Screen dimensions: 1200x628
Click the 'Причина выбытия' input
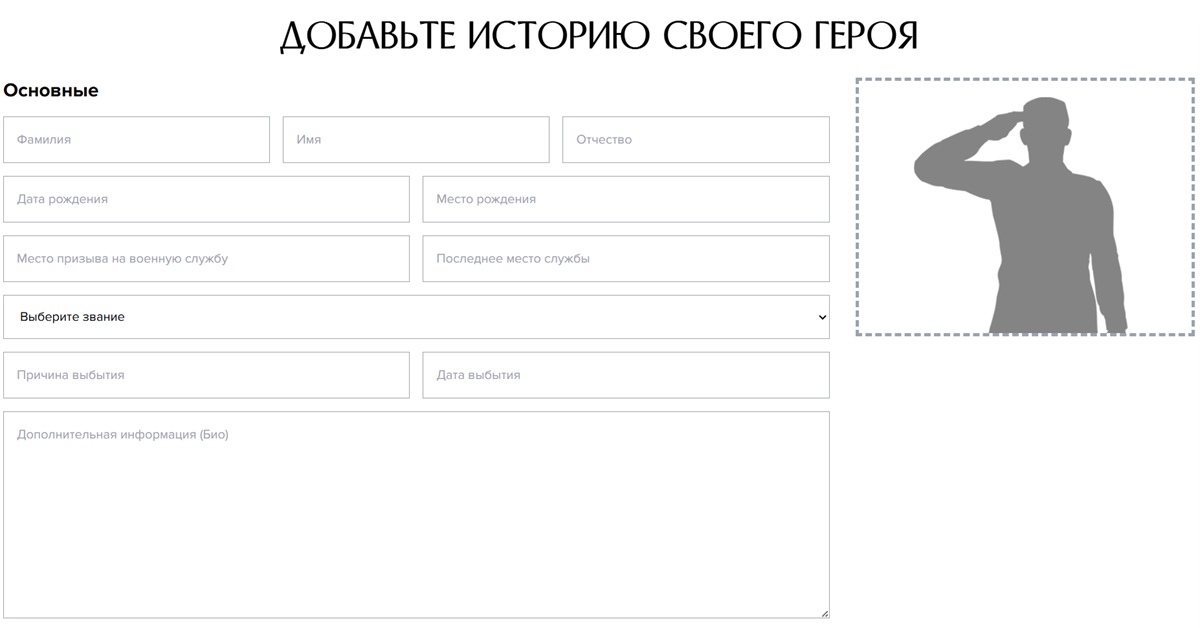[206, 375]
